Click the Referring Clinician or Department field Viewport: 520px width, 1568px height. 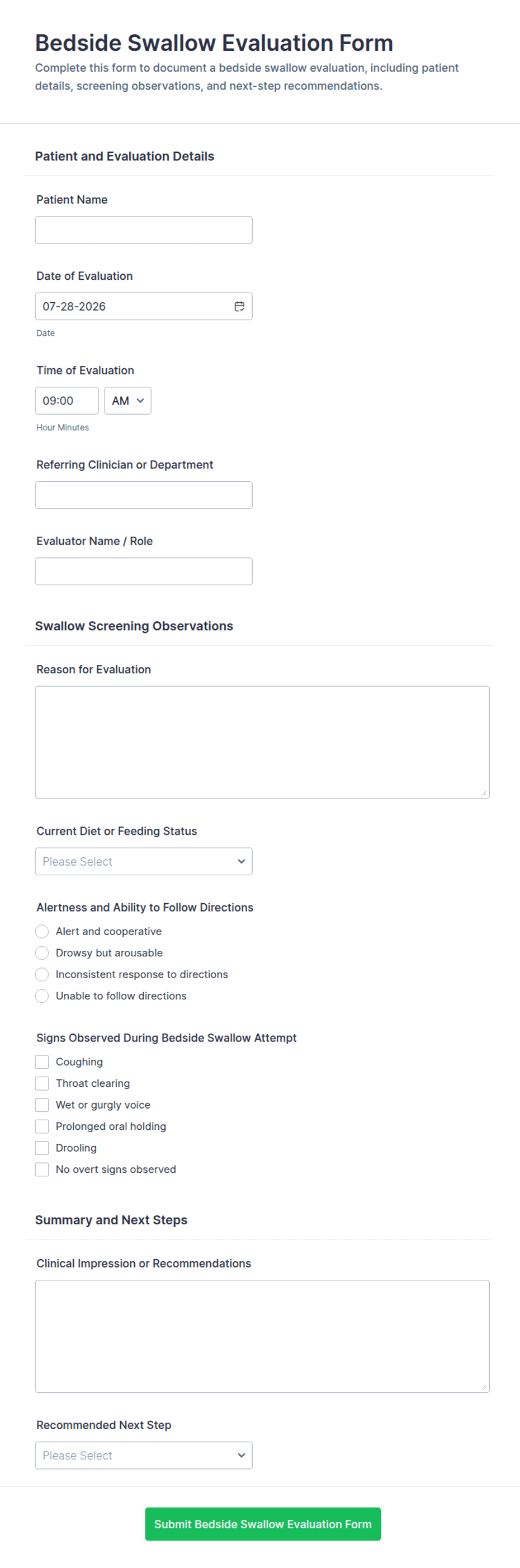(144, 495)
